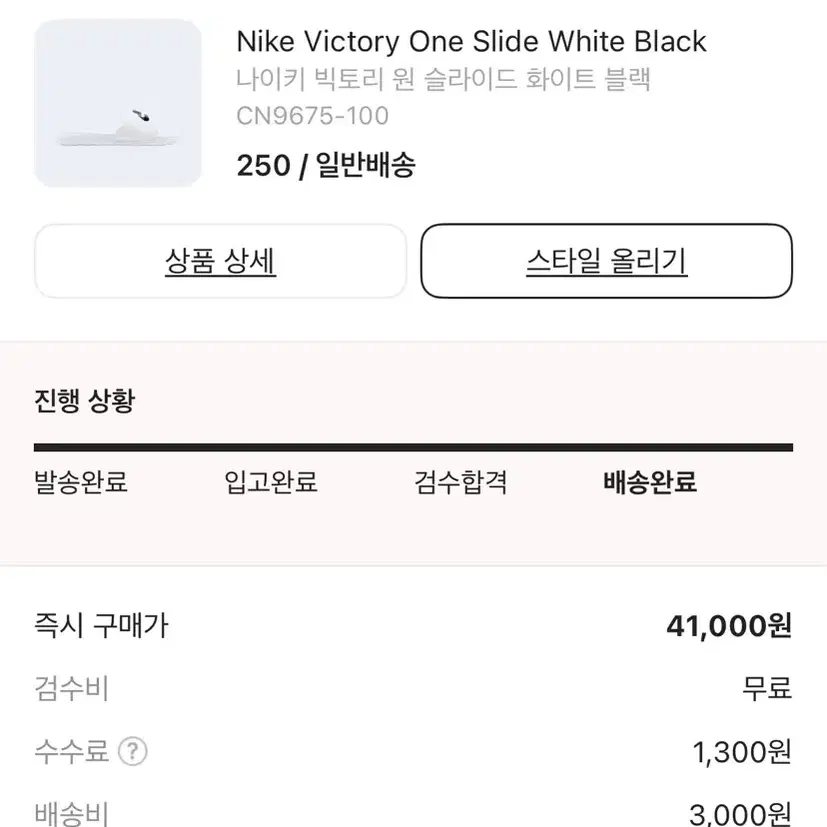The width and height of the screenshot is (827, 827).
Task: Click the 250 / 일반배송 size text
Action: coord(325,165)
